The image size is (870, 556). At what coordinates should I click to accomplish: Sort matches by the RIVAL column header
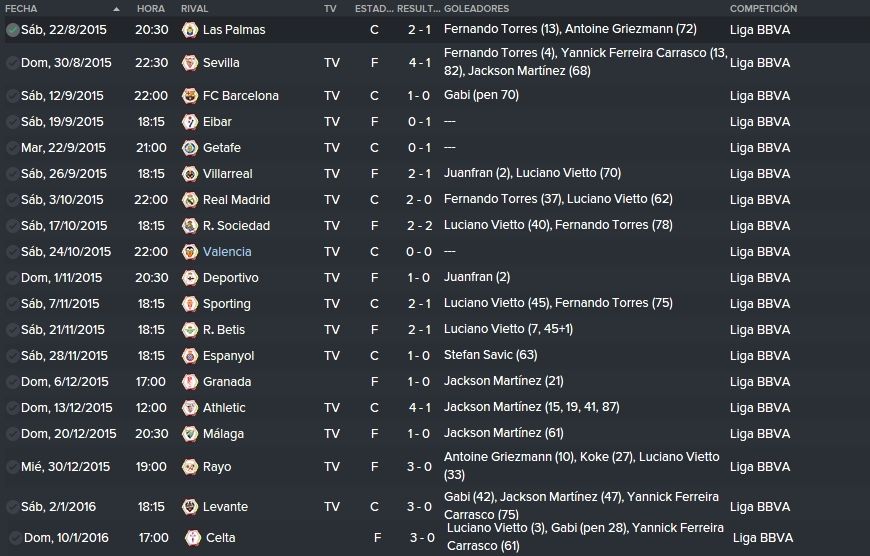(x=194, y=9)
